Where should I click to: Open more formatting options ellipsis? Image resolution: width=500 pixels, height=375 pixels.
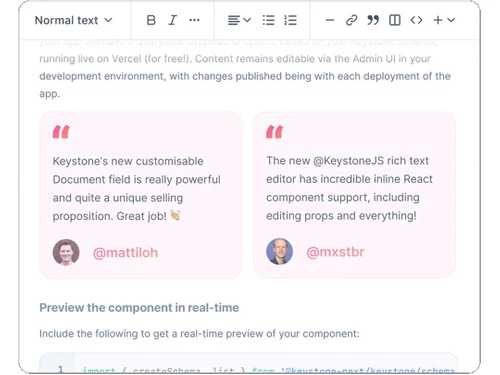[x=194, y=20]
